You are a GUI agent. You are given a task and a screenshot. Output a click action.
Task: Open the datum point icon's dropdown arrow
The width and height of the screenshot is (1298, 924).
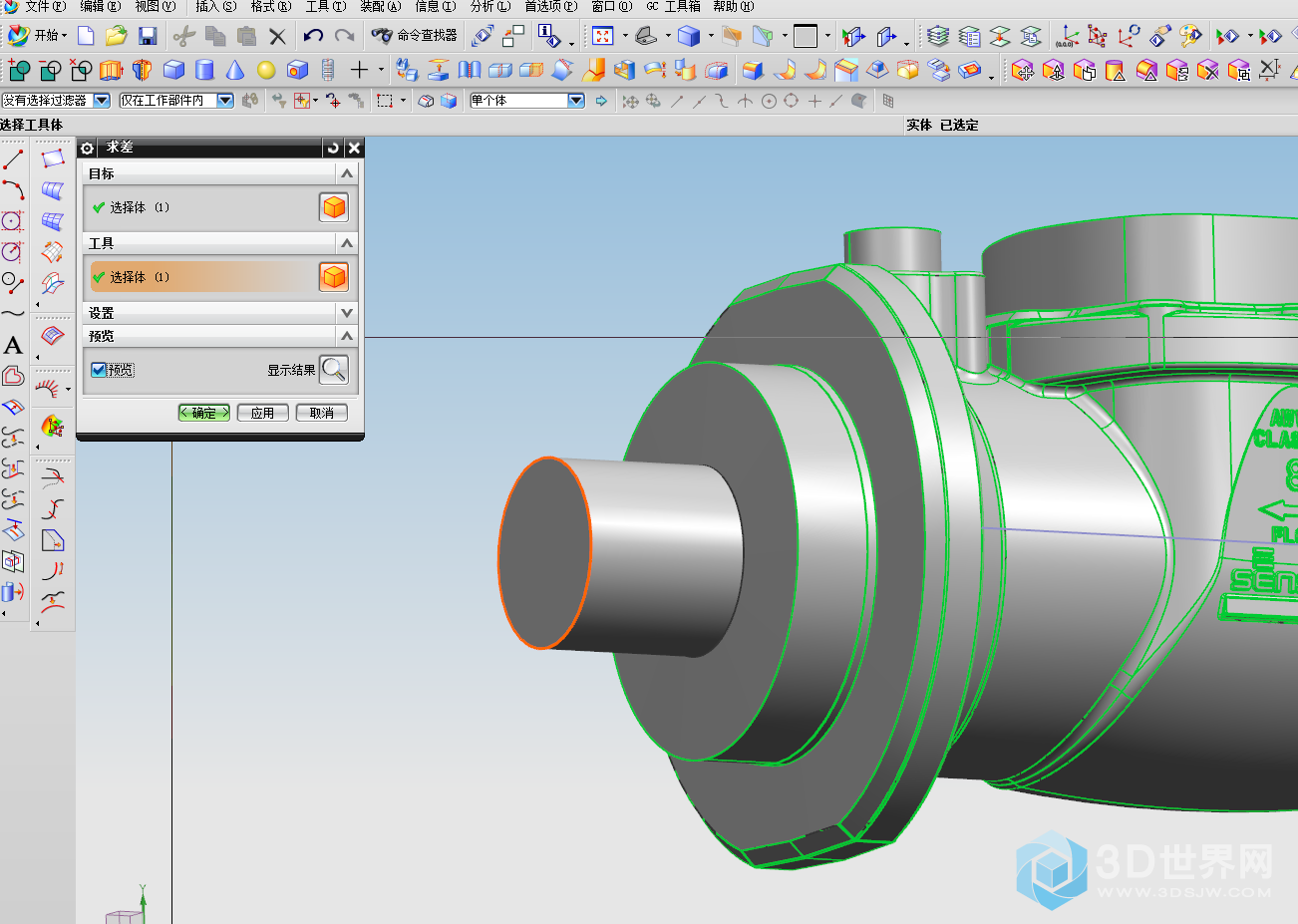point(381,71)
